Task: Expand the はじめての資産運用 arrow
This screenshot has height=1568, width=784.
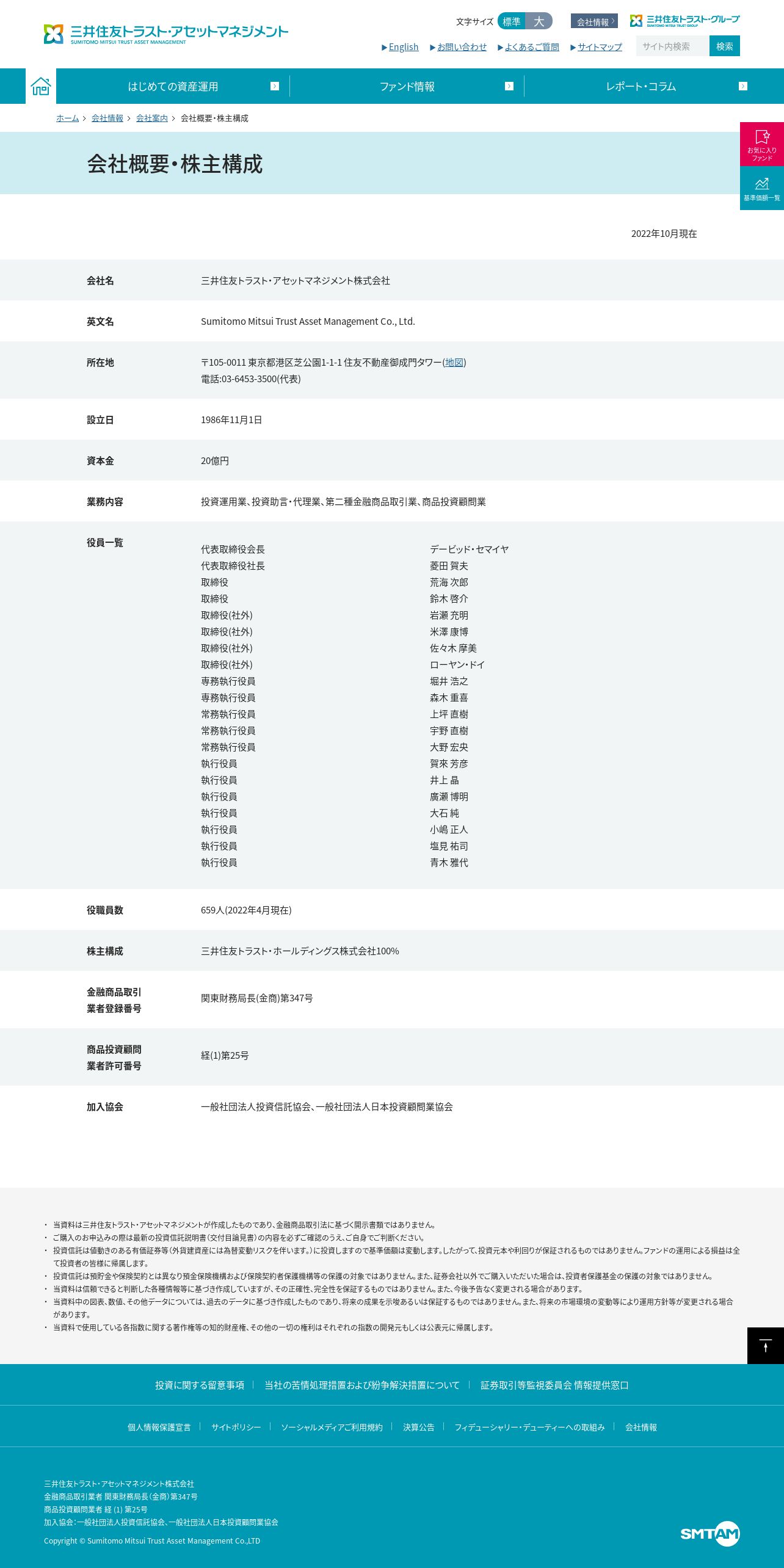Action: 275,86
